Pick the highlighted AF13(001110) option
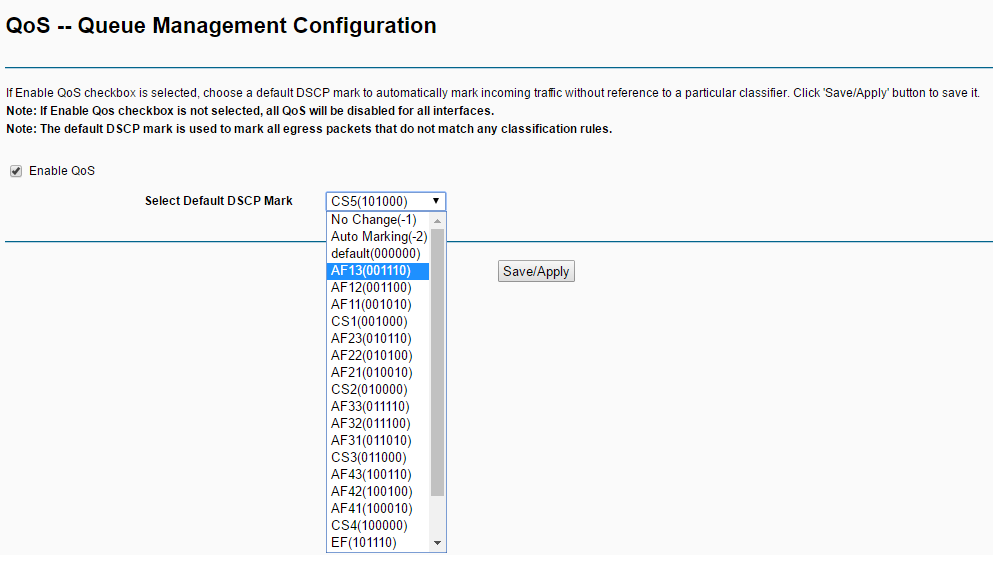This screenshot has height=585, width=993. point(378,271)
